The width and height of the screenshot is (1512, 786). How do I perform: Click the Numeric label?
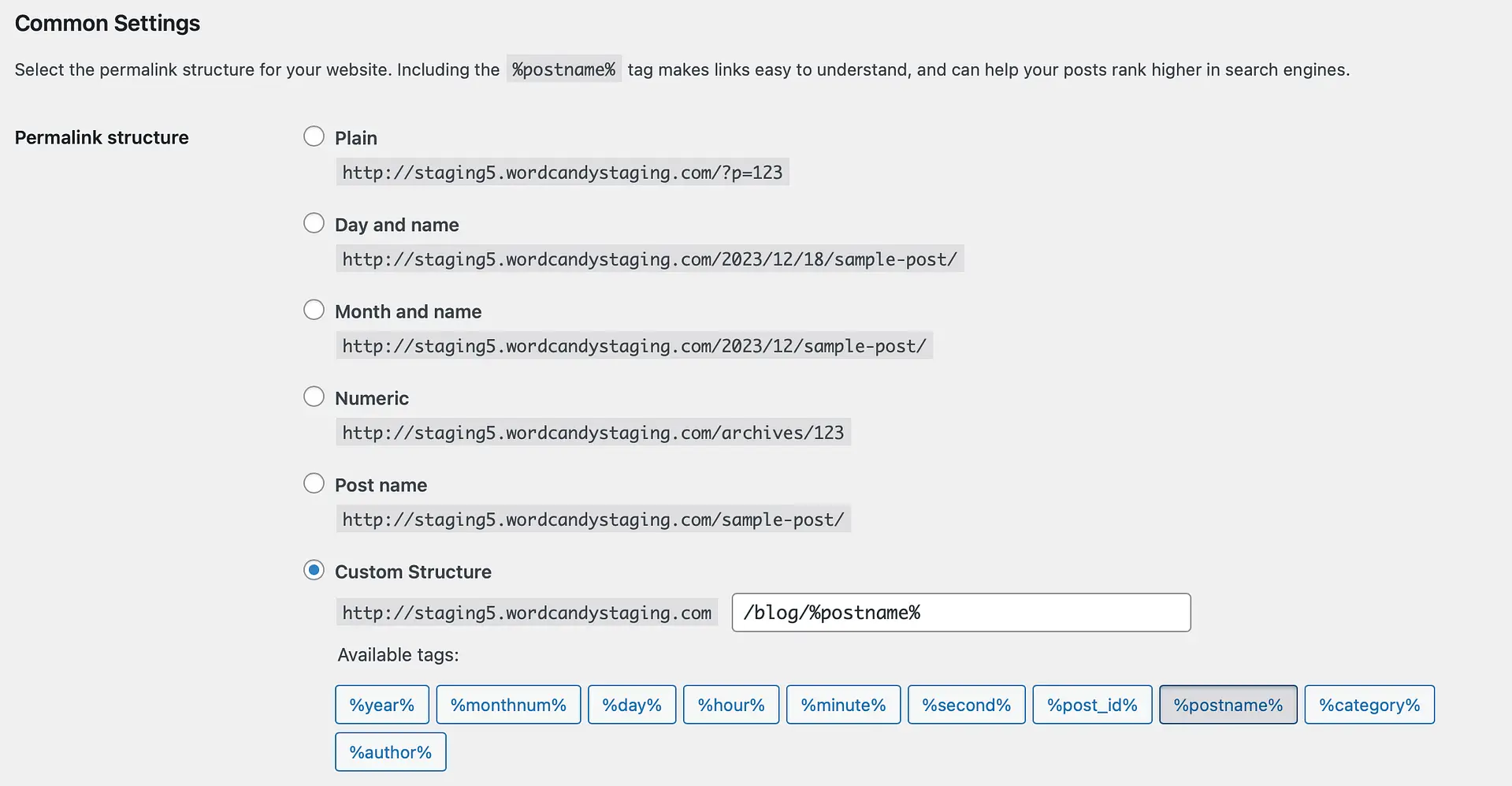point(372,398)
